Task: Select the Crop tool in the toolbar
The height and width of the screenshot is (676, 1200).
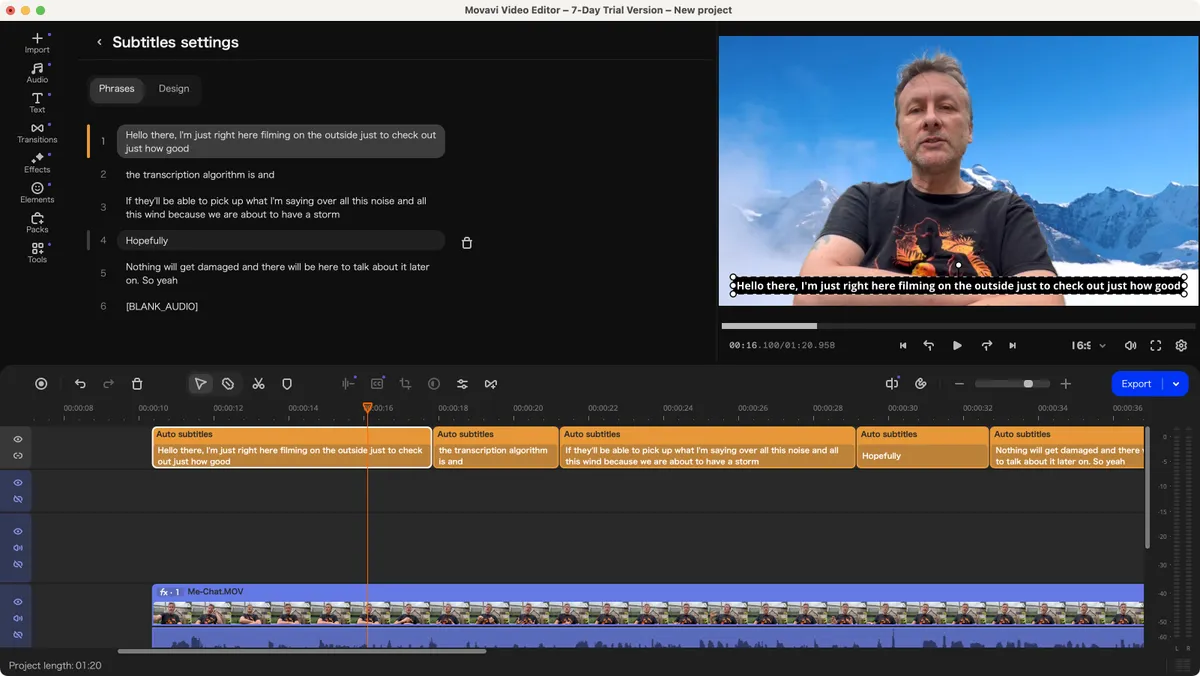Action: click(x=405, y=383)
